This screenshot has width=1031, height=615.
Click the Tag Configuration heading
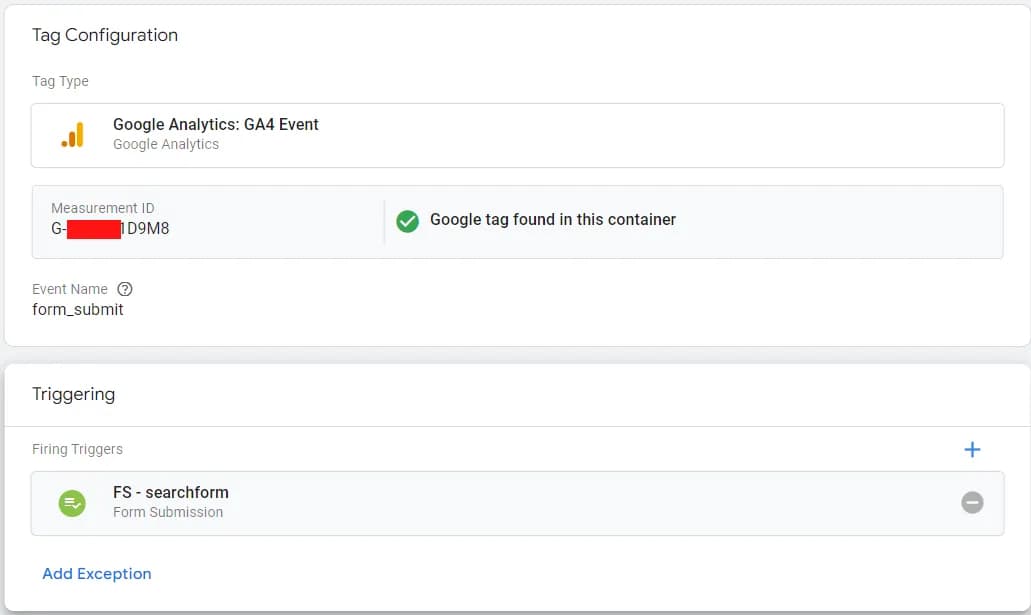(x=105, y=35)
